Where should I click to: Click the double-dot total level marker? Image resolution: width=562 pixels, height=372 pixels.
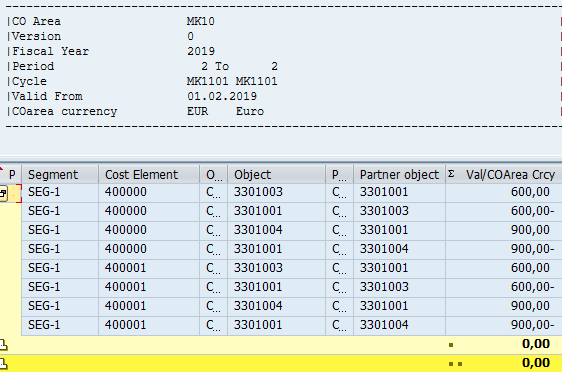[x=455, y=364]
